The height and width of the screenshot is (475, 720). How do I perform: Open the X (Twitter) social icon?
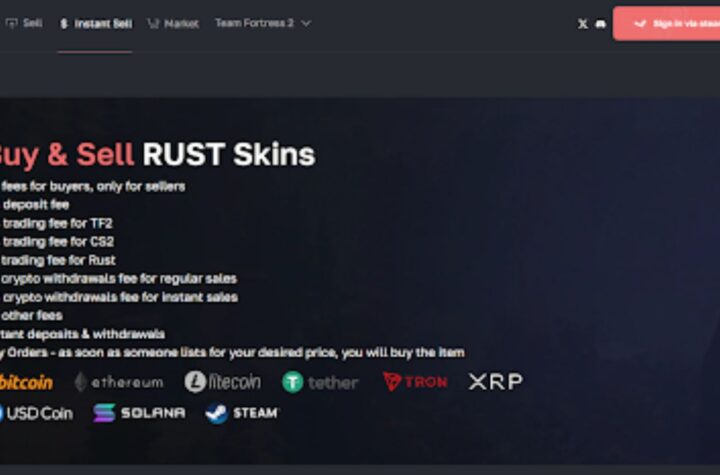(x=583, y=24)
